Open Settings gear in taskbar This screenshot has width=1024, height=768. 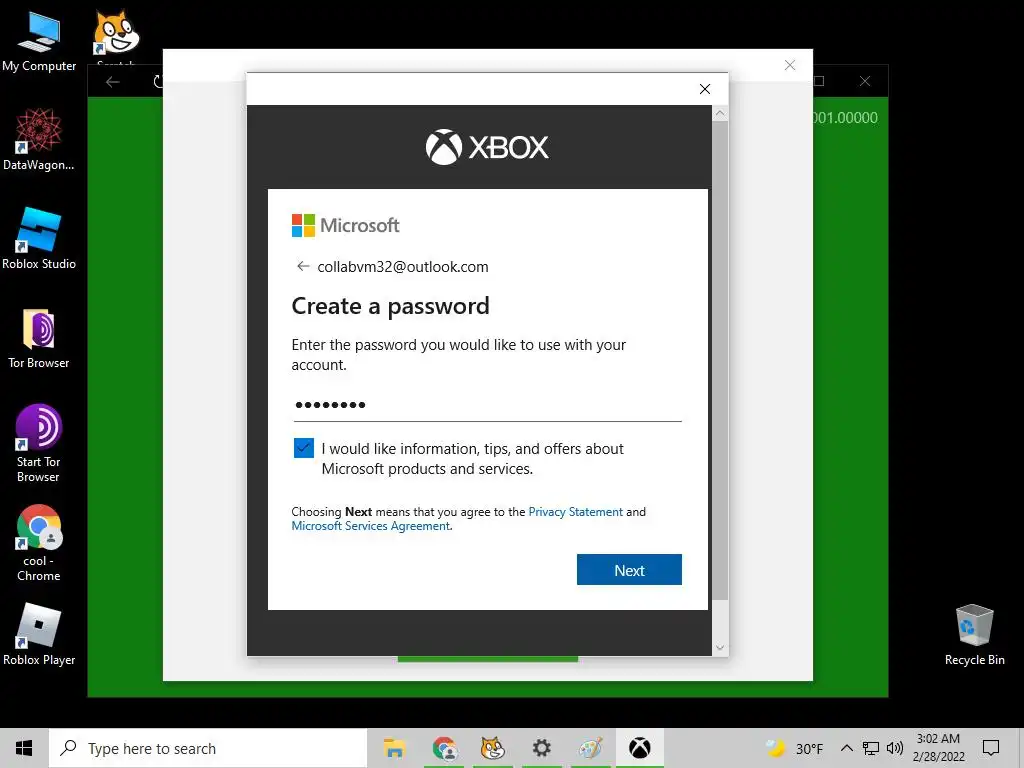click(x=541, y=748)
